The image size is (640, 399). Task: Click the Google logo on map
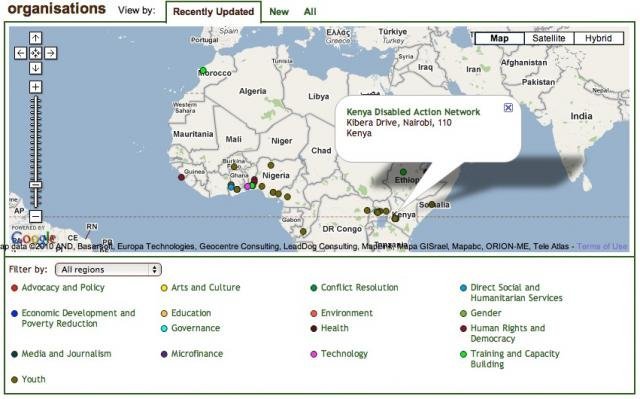coord(33,237)
